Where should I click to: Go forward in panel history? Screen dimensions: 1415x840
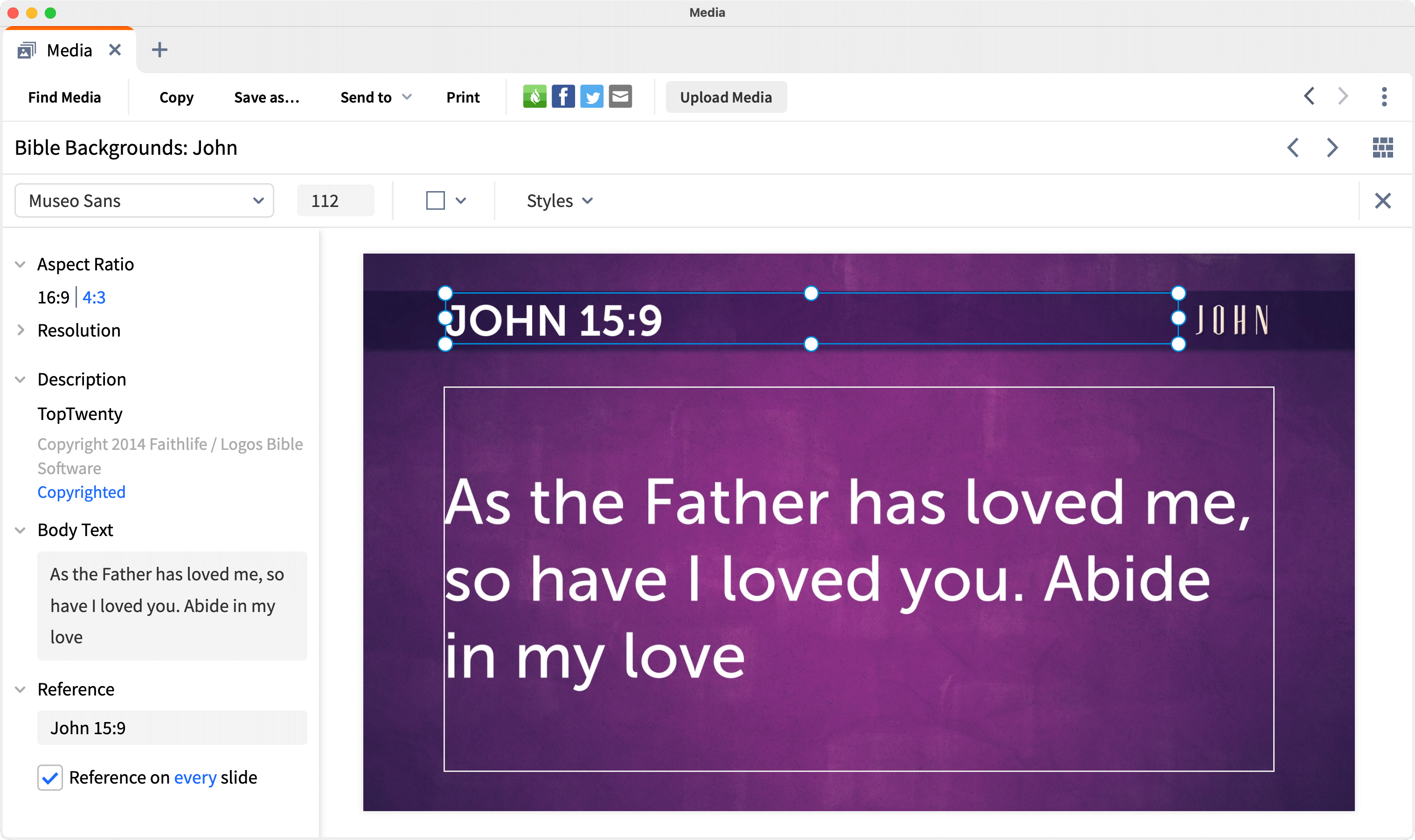(1343, 97)
